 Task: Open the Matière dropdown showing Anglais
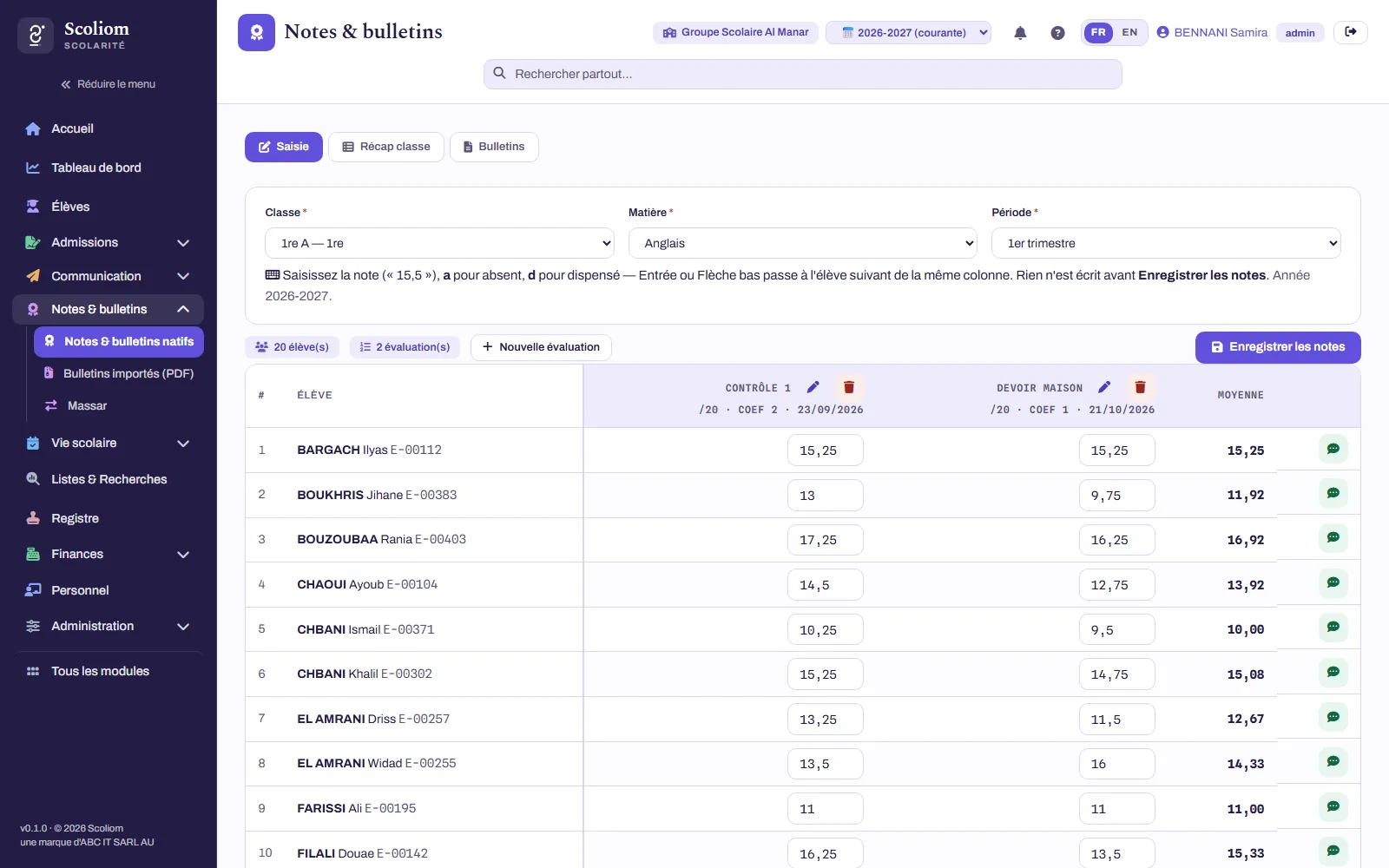803,243
